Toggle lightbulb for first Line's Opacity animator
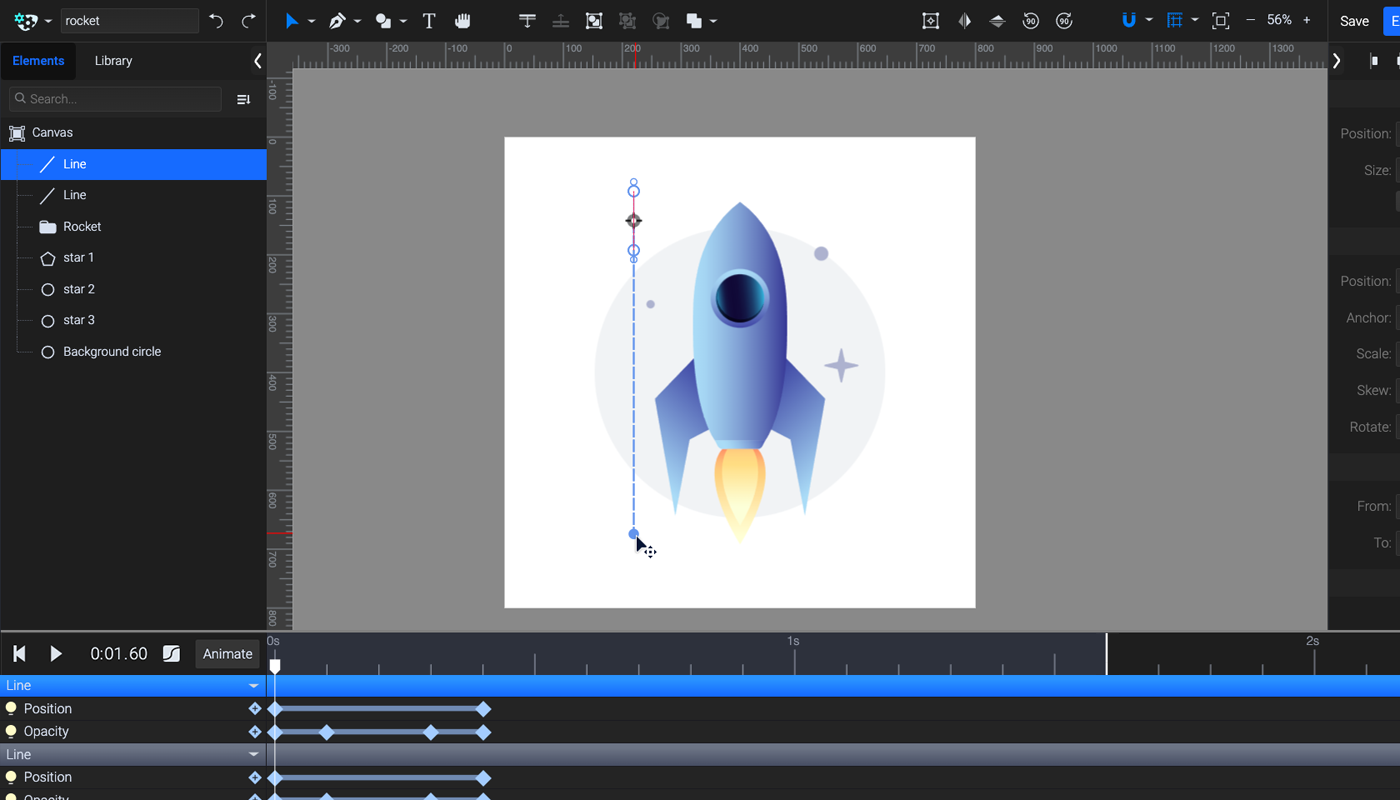This screenshot has width=1400, height=800. (12, 731)
